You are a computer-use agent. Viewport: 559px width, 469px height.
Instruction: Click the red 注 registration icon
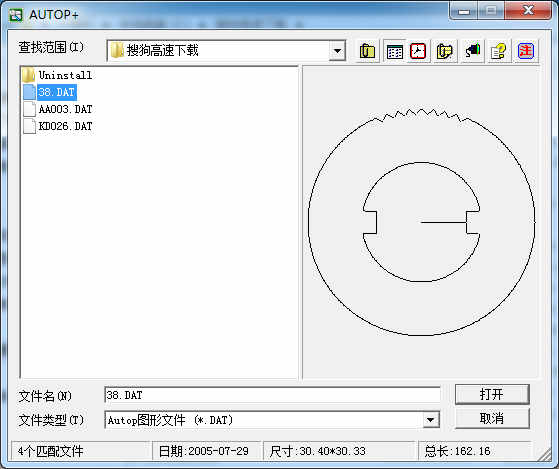click(x=525, y=51)
